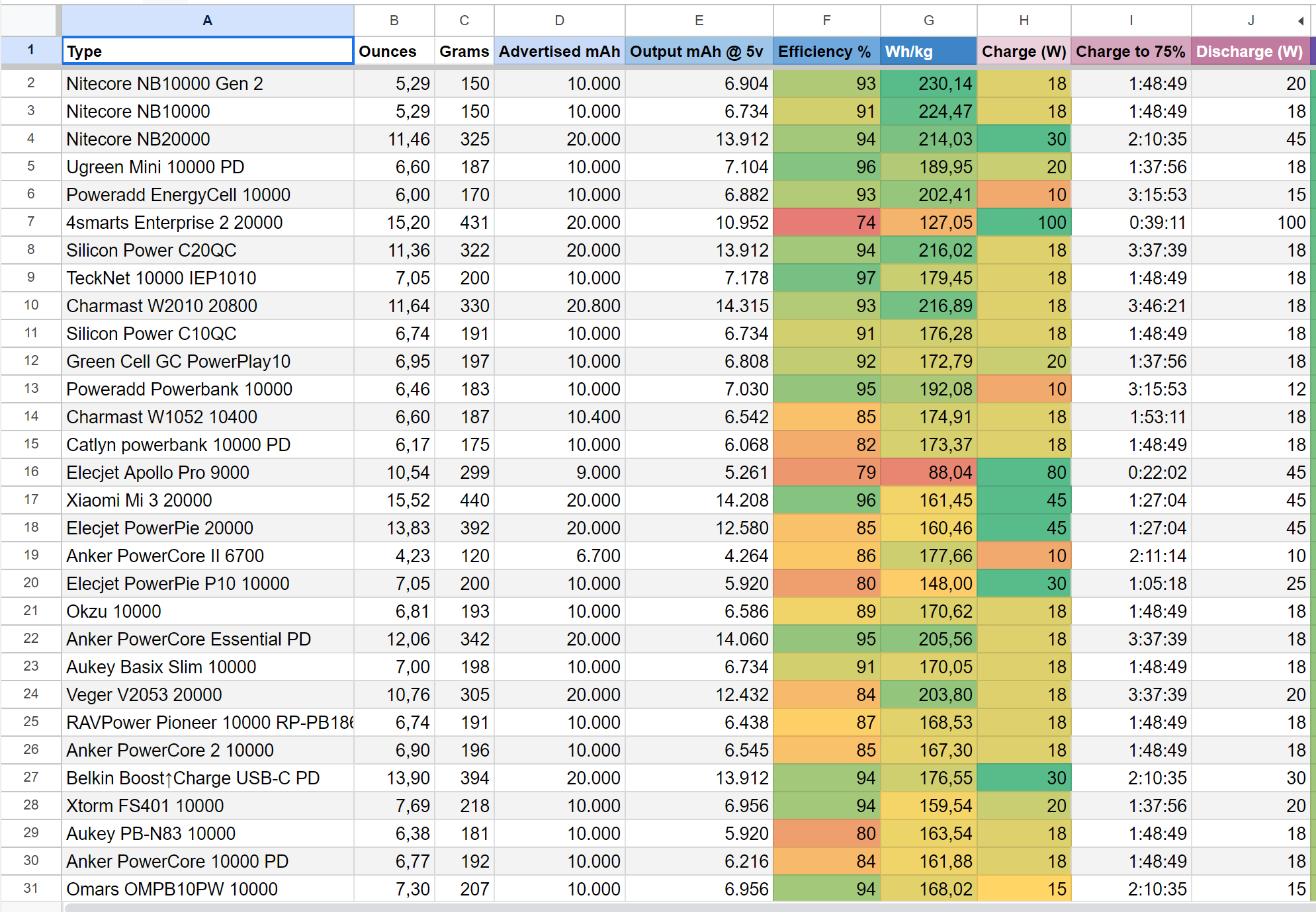Click the 'Efficiency %' header cell
The width and height of the screenshot is (1316, 912).
tap(826, 51)
